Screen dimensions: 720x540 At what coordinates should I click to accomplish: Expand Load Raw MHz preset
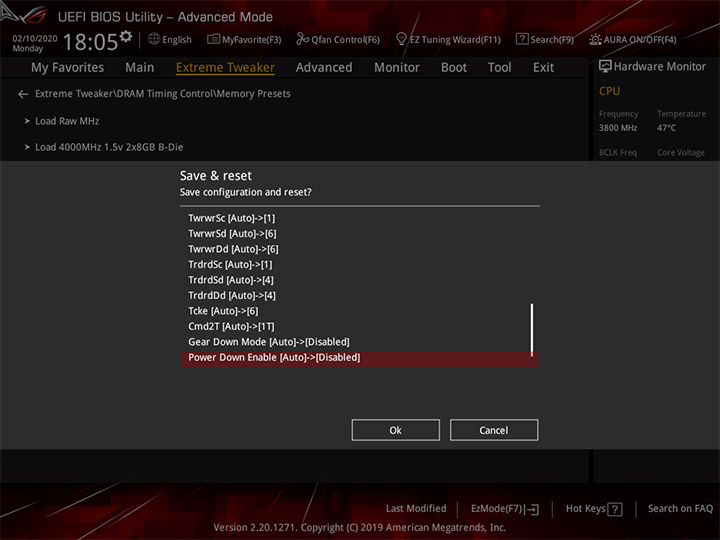coord(67,121)
